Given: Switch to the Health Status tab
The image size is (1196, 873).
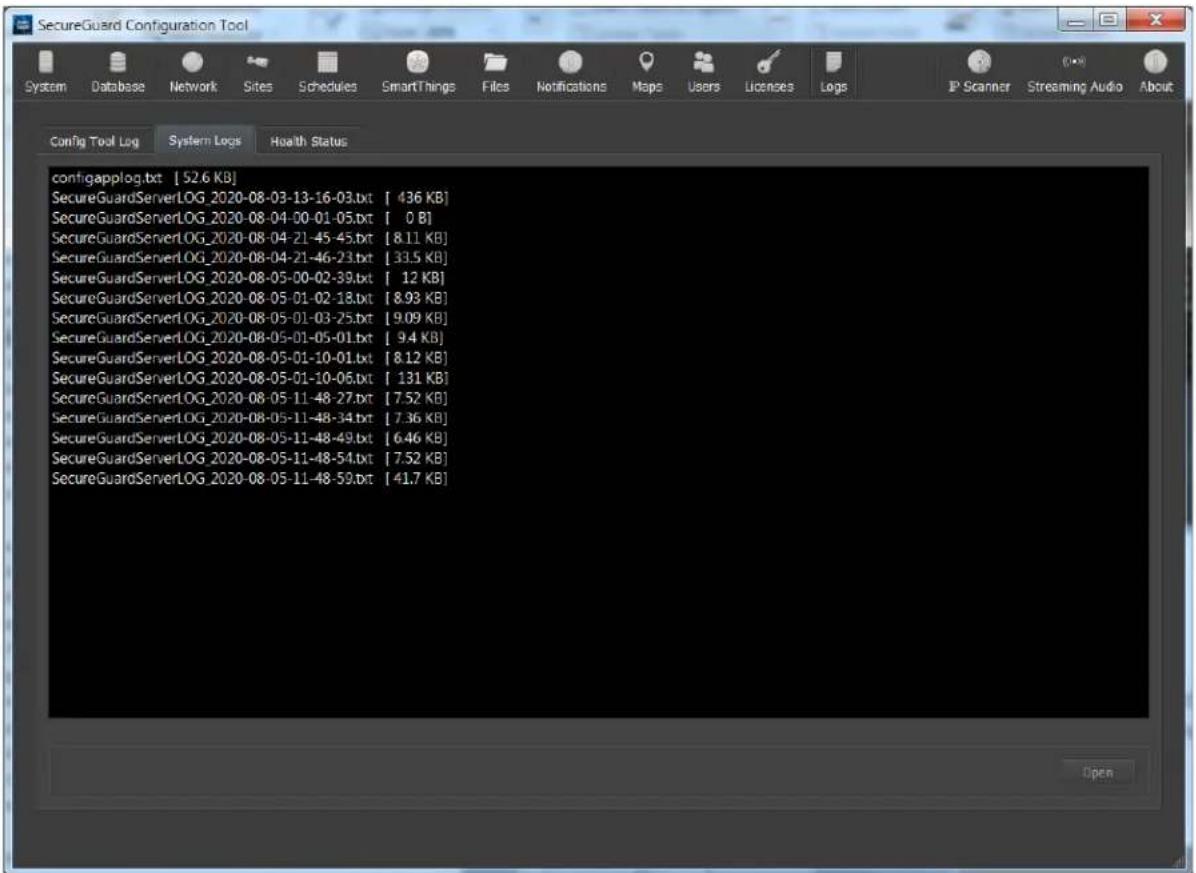Looking at the screenshot, I should click(x=308, y=141).
